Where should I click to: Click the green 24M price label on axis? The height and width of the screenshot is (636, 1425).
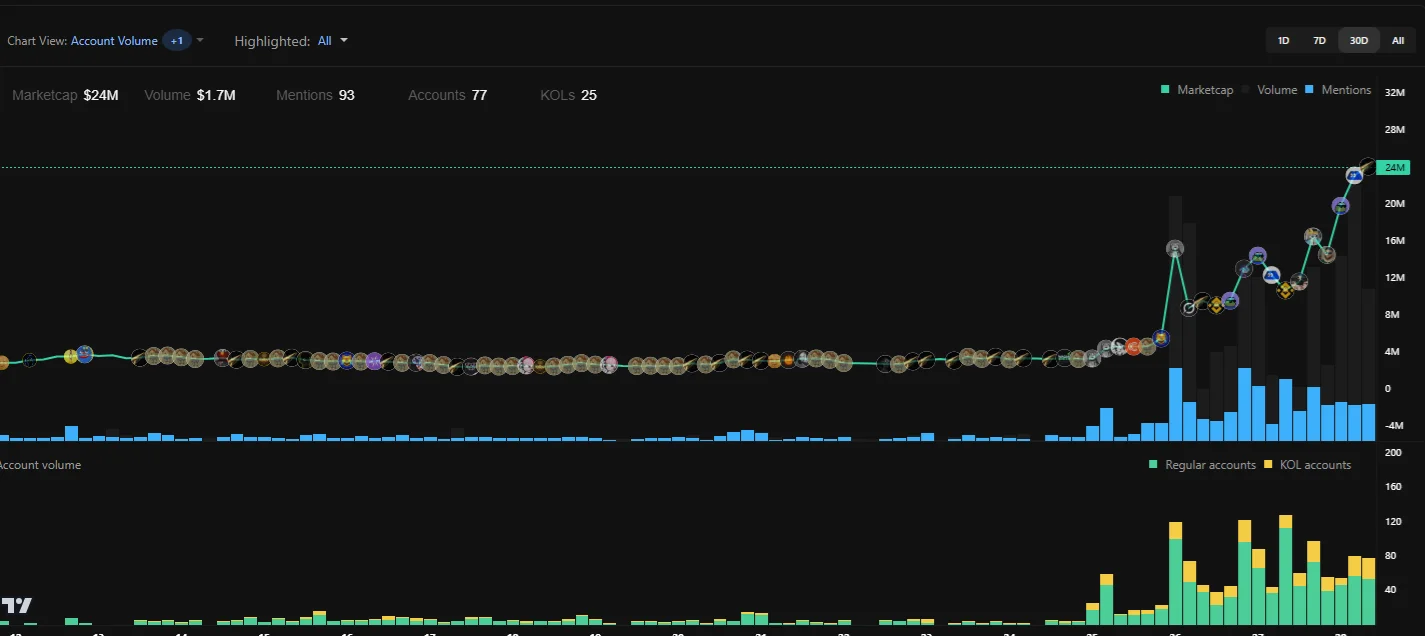(x=1393, y=167)
